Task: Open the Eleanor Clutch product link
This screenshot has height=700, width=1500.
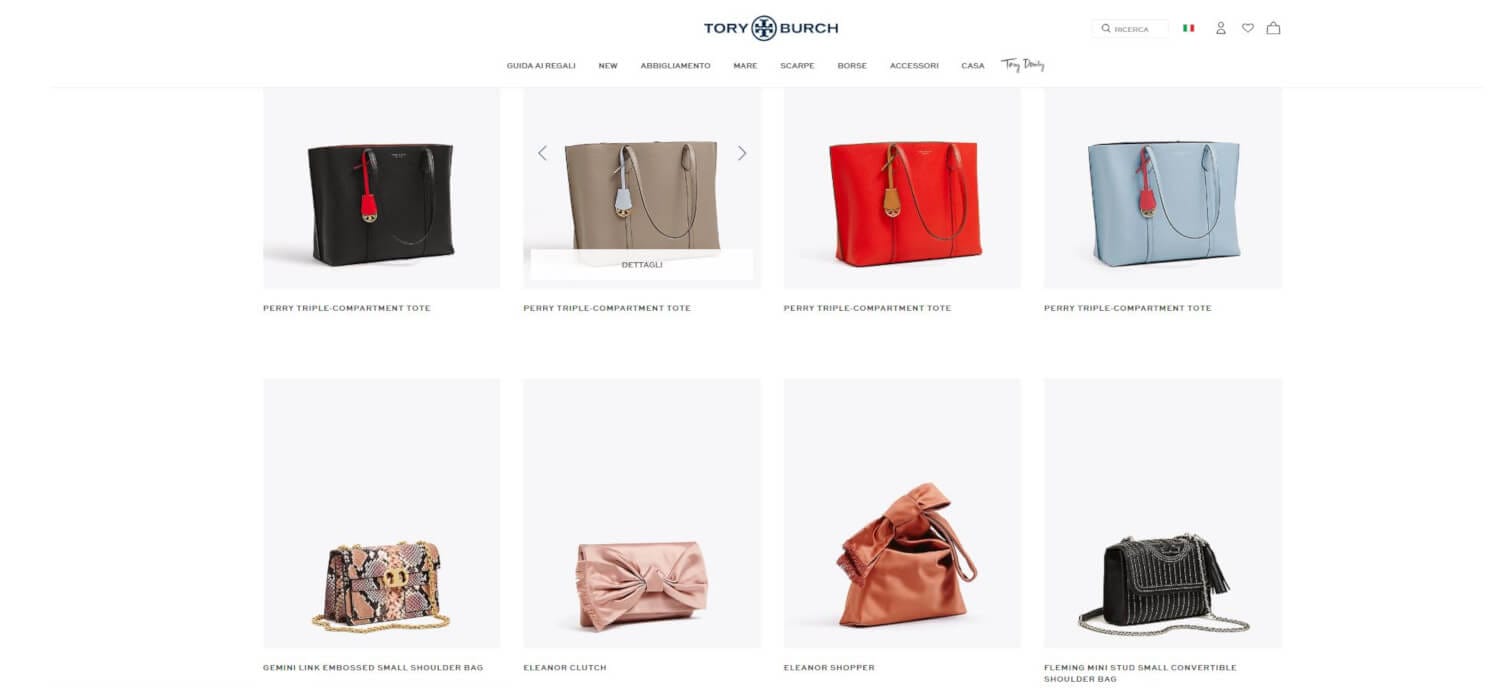Action: coord(565,668)
